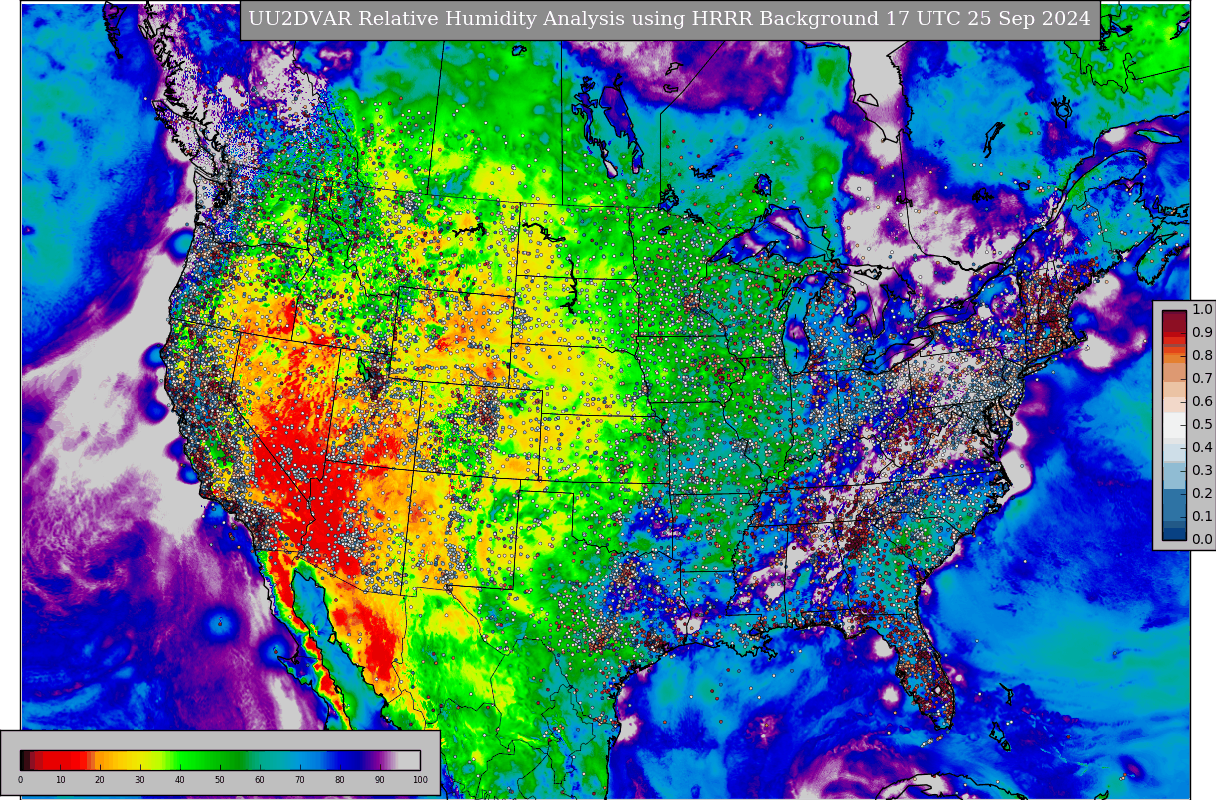Select the "0.7" label on the right legend
Image resolution: width=1216 pixels, height=800 pixels.
click(1202, 379)
